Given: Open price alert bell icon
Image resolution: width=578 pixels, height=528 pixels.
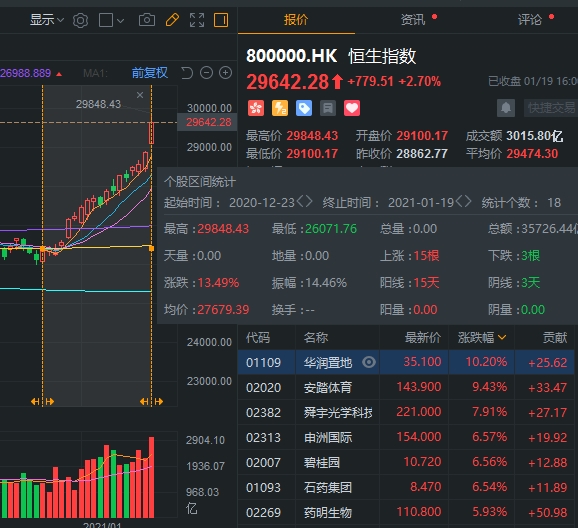Looking at the screenshot, I should (506, 108).
